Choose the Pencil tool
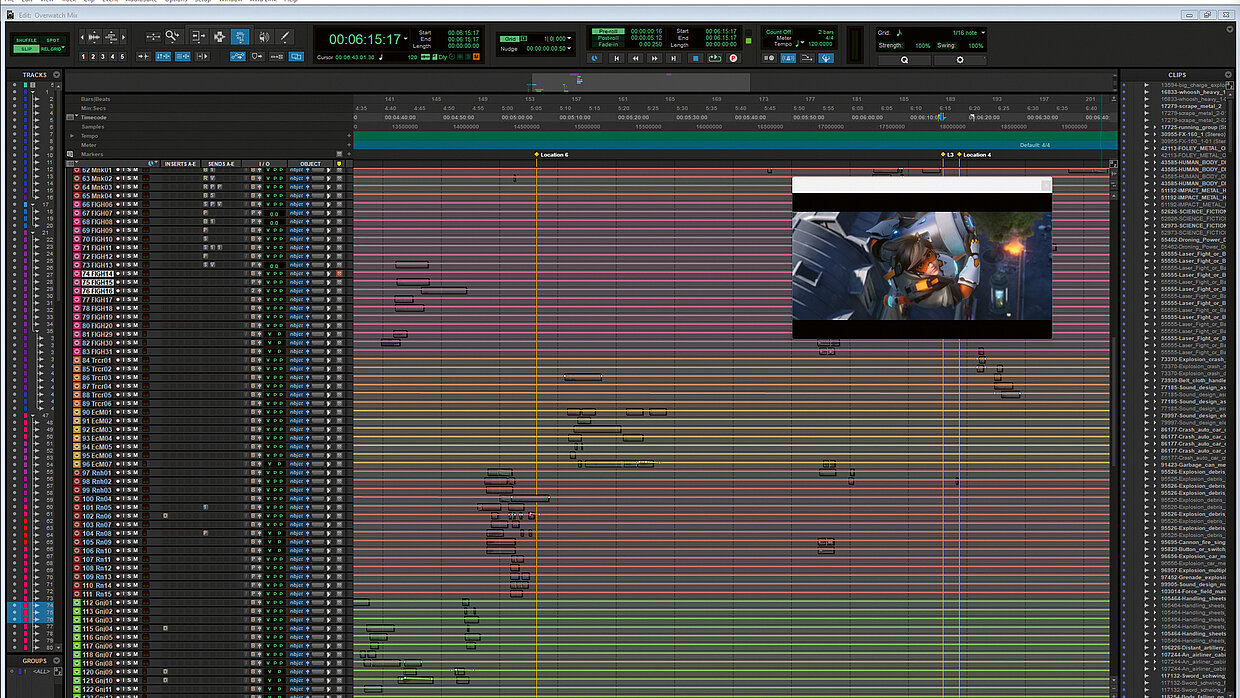 [x=285, y=36]
